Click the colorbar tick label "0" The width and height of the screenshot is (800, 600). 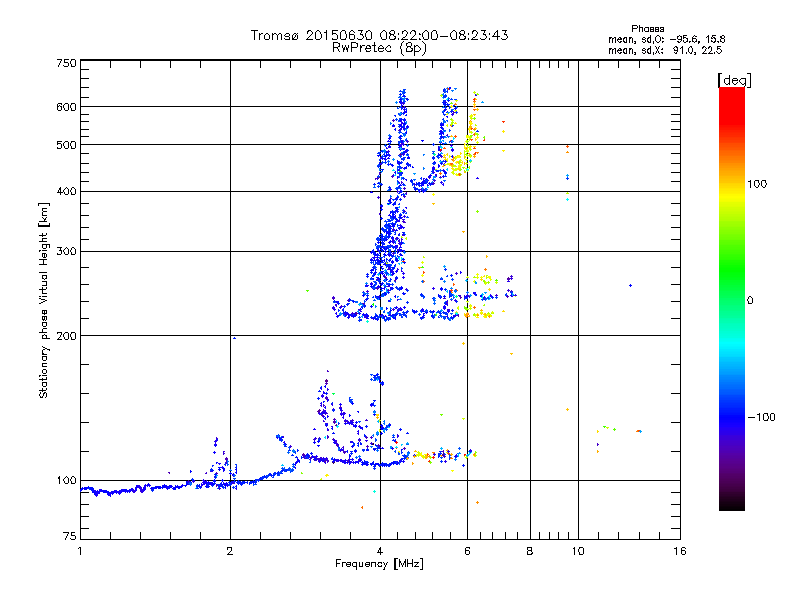click(x=750, y=301)
